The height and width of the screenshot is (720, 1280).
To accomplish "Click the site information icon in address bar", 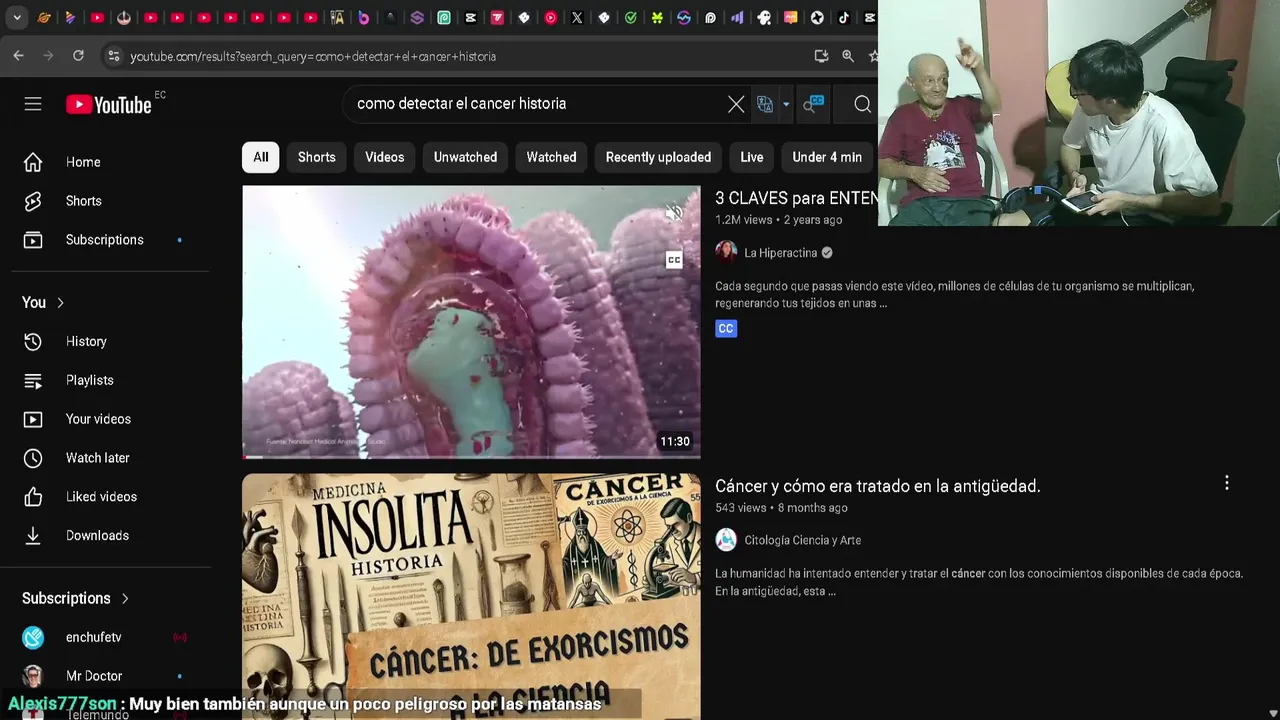I will 113,56.
